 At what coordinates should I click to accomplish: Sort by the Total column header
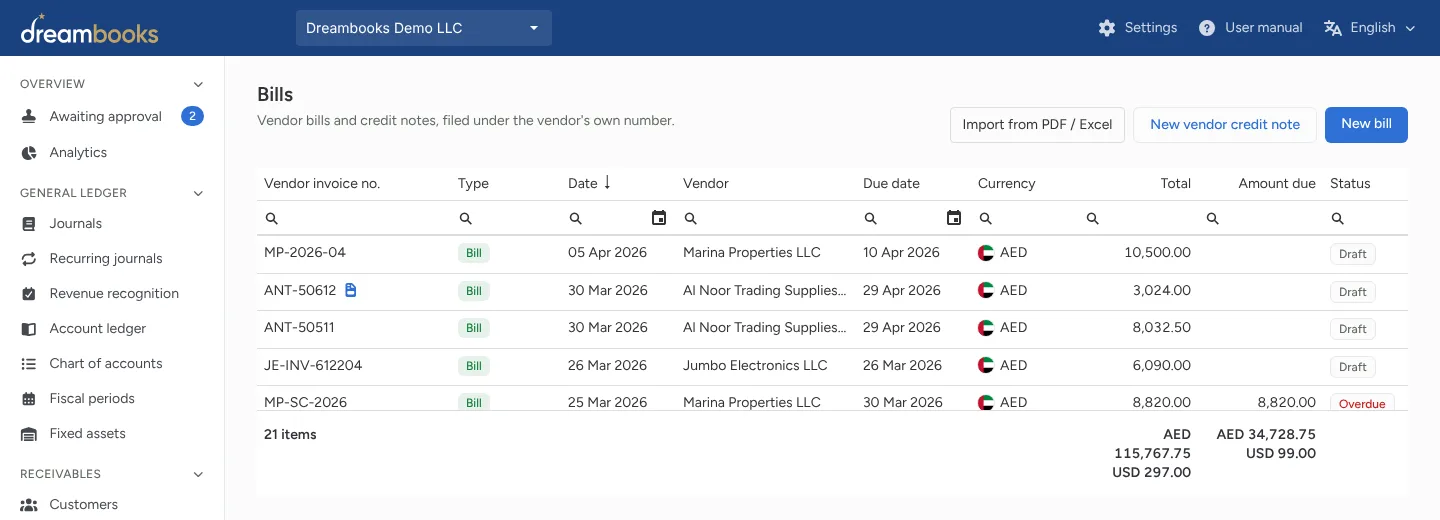pyautogui.click(x=1175, y=183)
